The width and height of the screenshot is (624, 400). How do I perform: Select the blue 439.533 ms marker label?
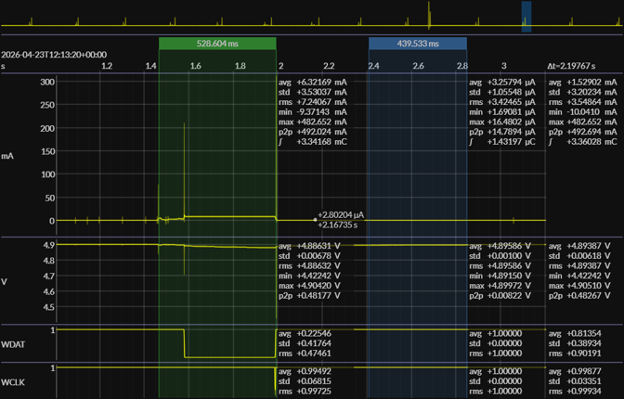pyautogui.click(x=417, y=43)
